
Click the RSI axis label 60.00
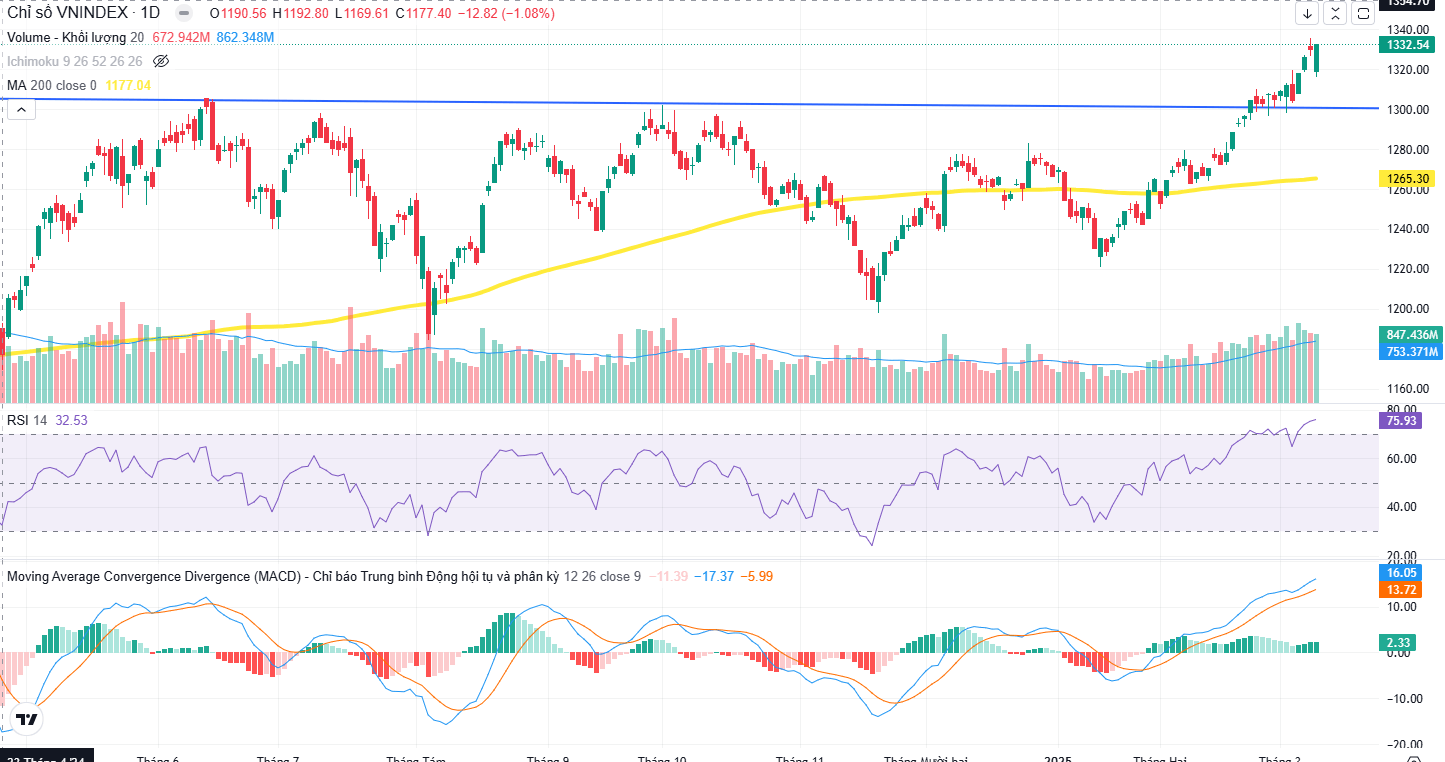[1400, 459]
